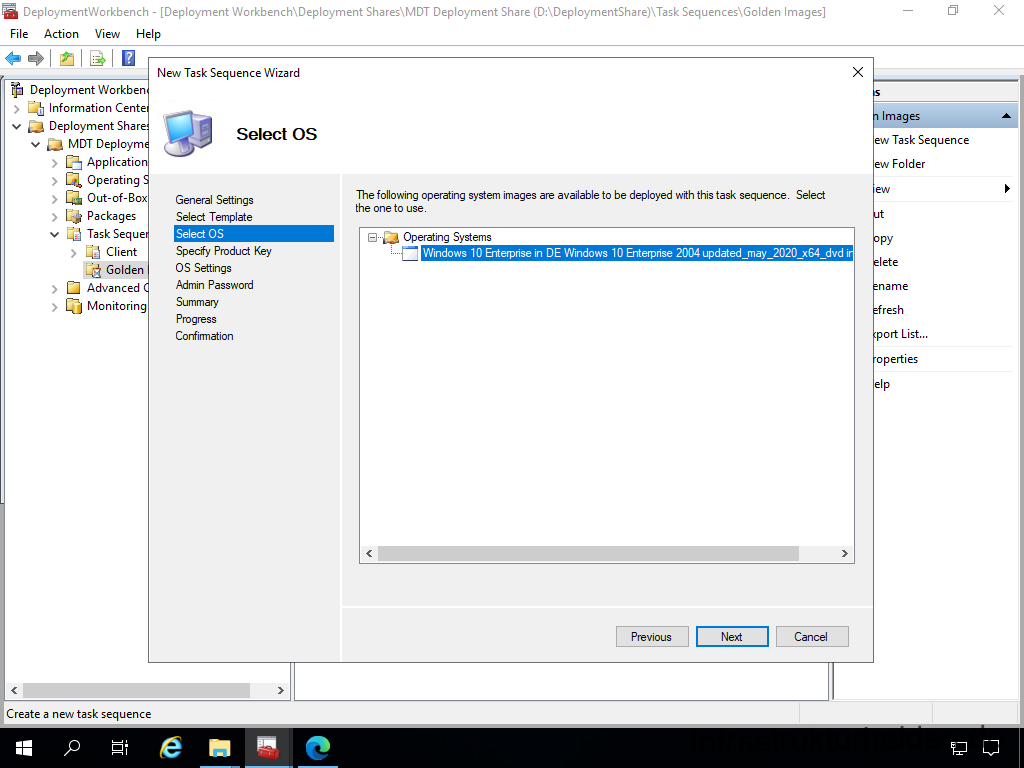Click the Back arrow toolbar icon

pyautogui.click(x=13, y=58)
